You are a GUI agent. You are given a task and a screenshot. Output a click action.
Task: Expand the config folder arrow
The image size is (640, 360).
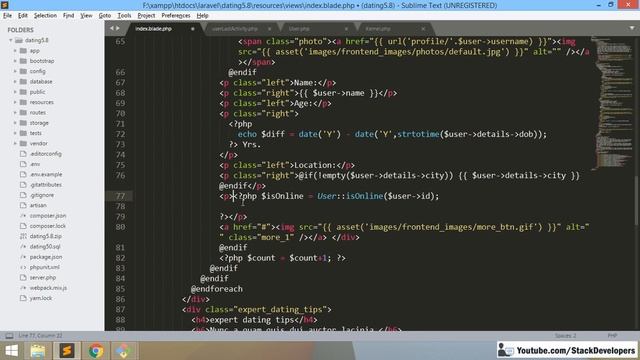point(15,71)
